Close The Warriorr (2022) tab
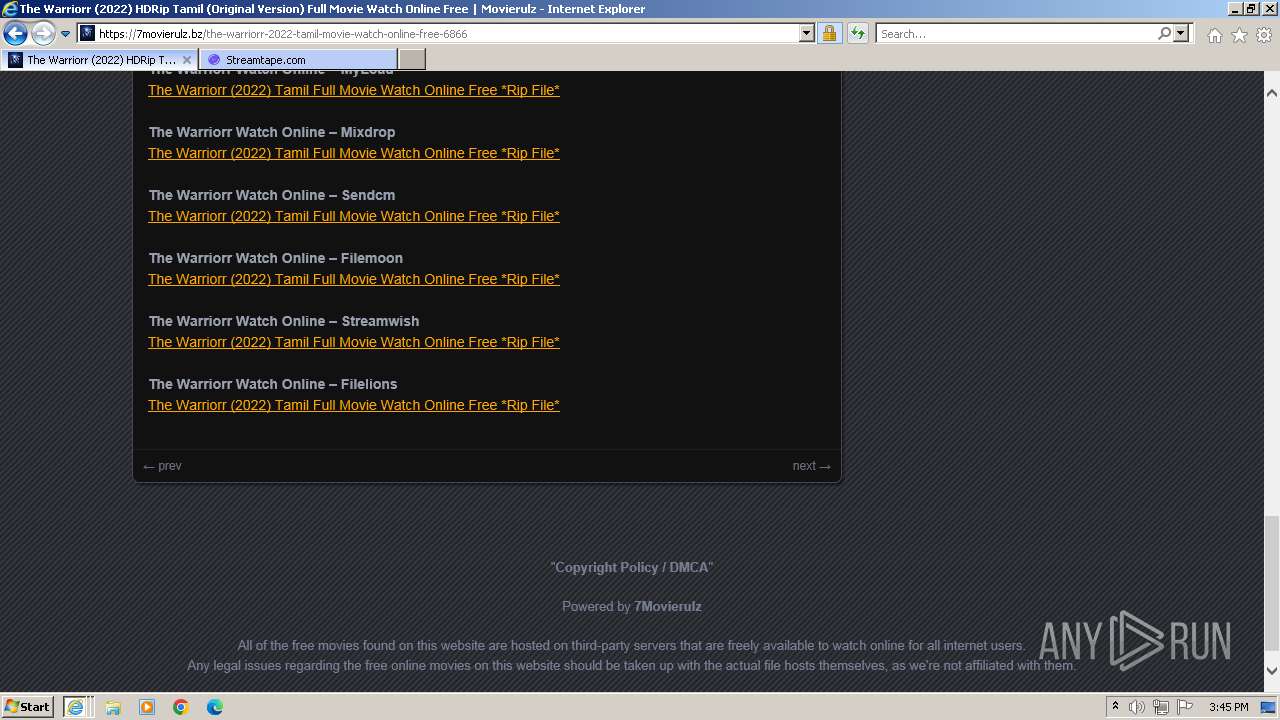Screen dimensions: 1280x720 tap(187, 60)
